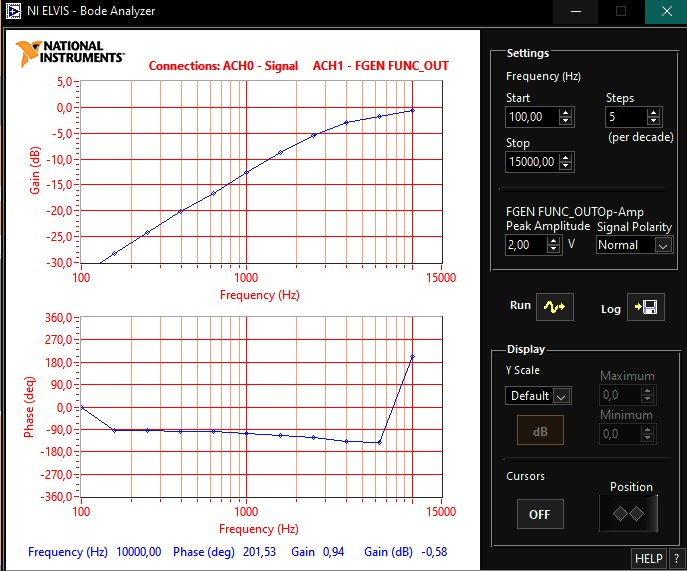Decrease the Steps per decade value
The image size is (687, 571).
pos(653,121)
